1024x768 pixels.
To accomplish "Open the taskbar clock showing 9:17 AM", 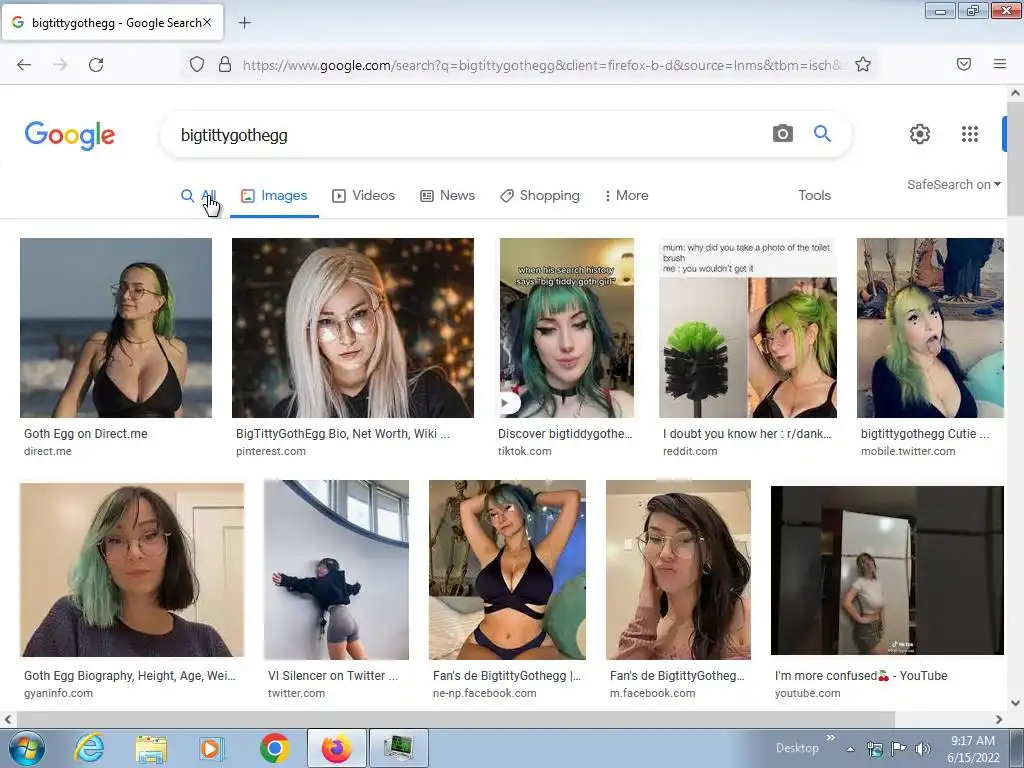I will point(973,749).
